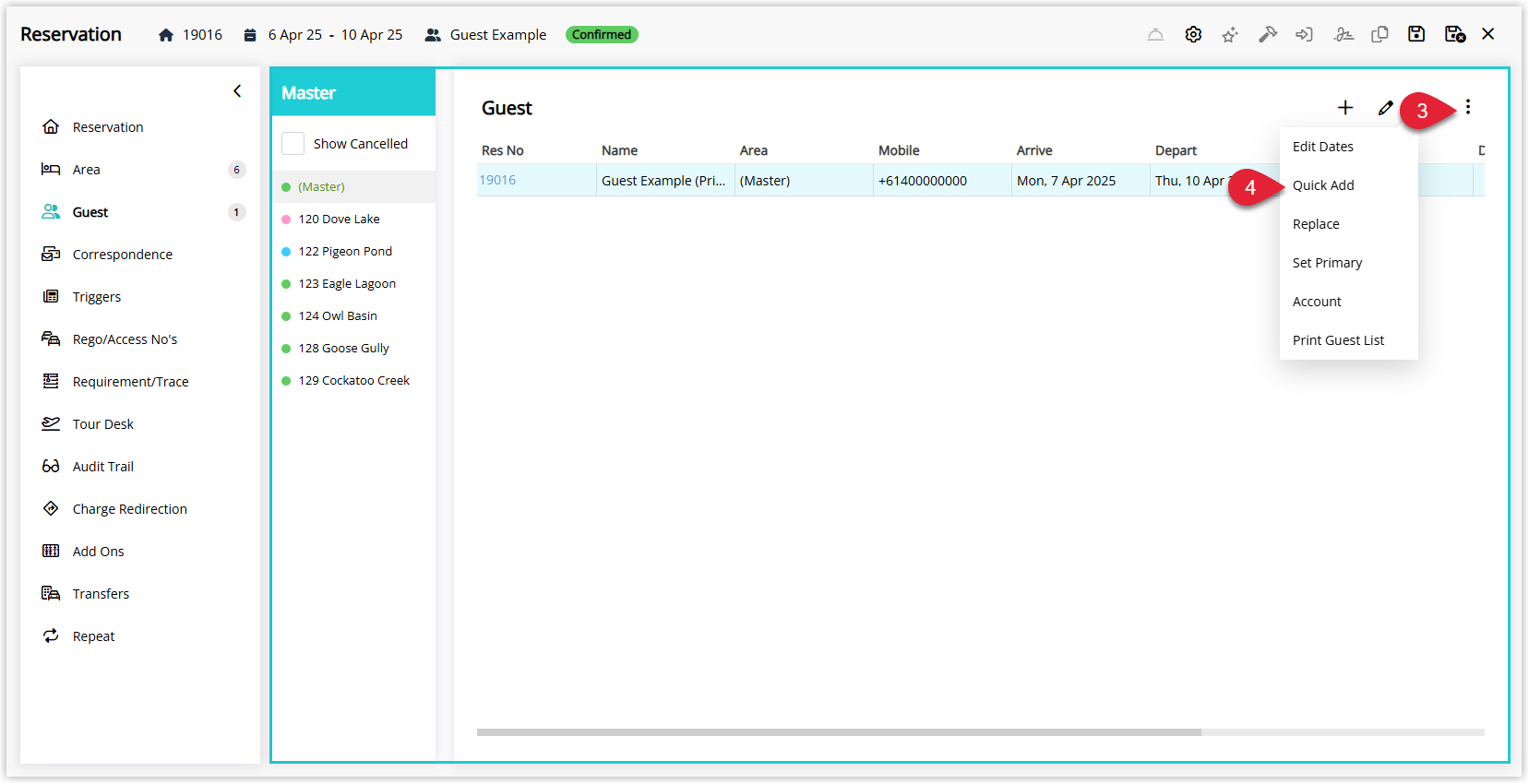Click the Guest Example (Pri... name cell
Image resolution: width=1529 pixels, height=784 pixels.
(x=665, y=180)
